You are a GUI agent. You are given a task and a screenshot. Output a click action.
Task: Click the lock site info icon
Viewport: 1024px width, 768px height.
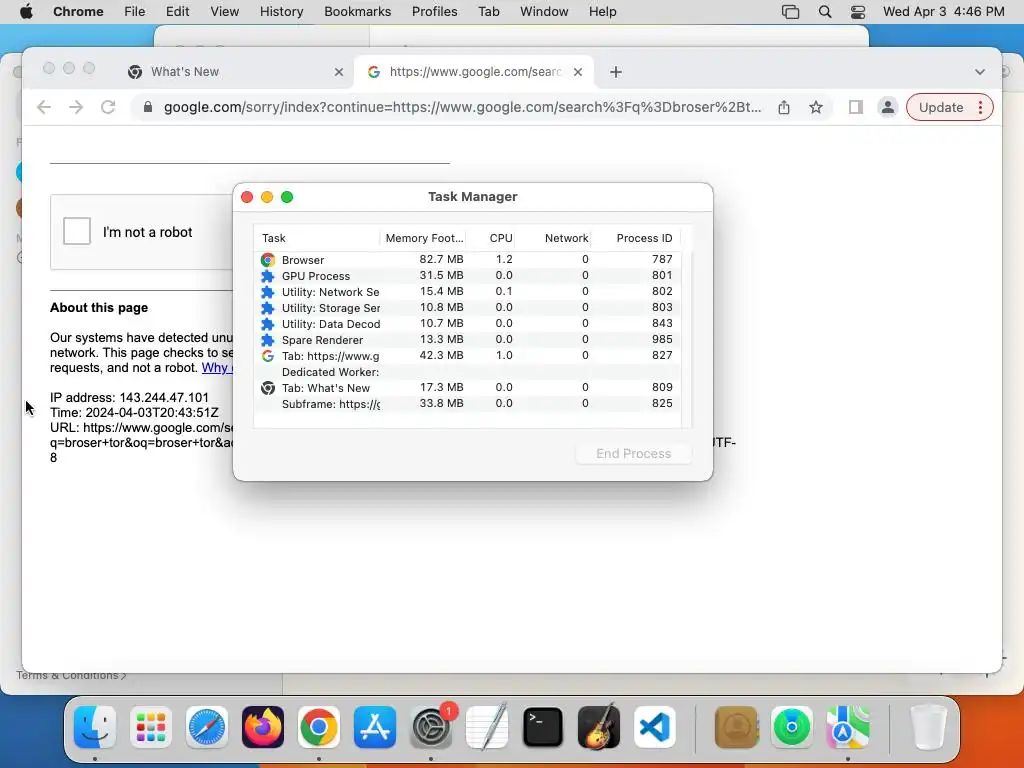pyautogui.click(x=148, y=107)
